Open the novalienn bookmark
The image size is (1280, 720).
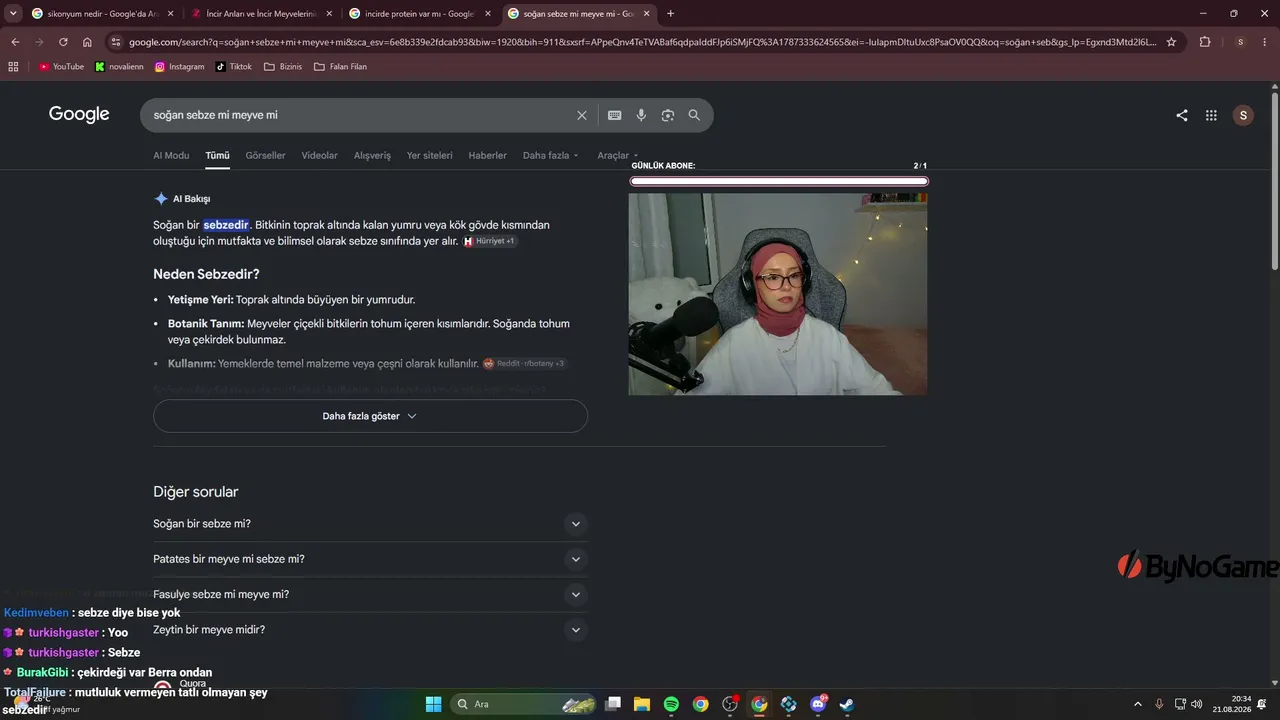(x=119, y=67)
